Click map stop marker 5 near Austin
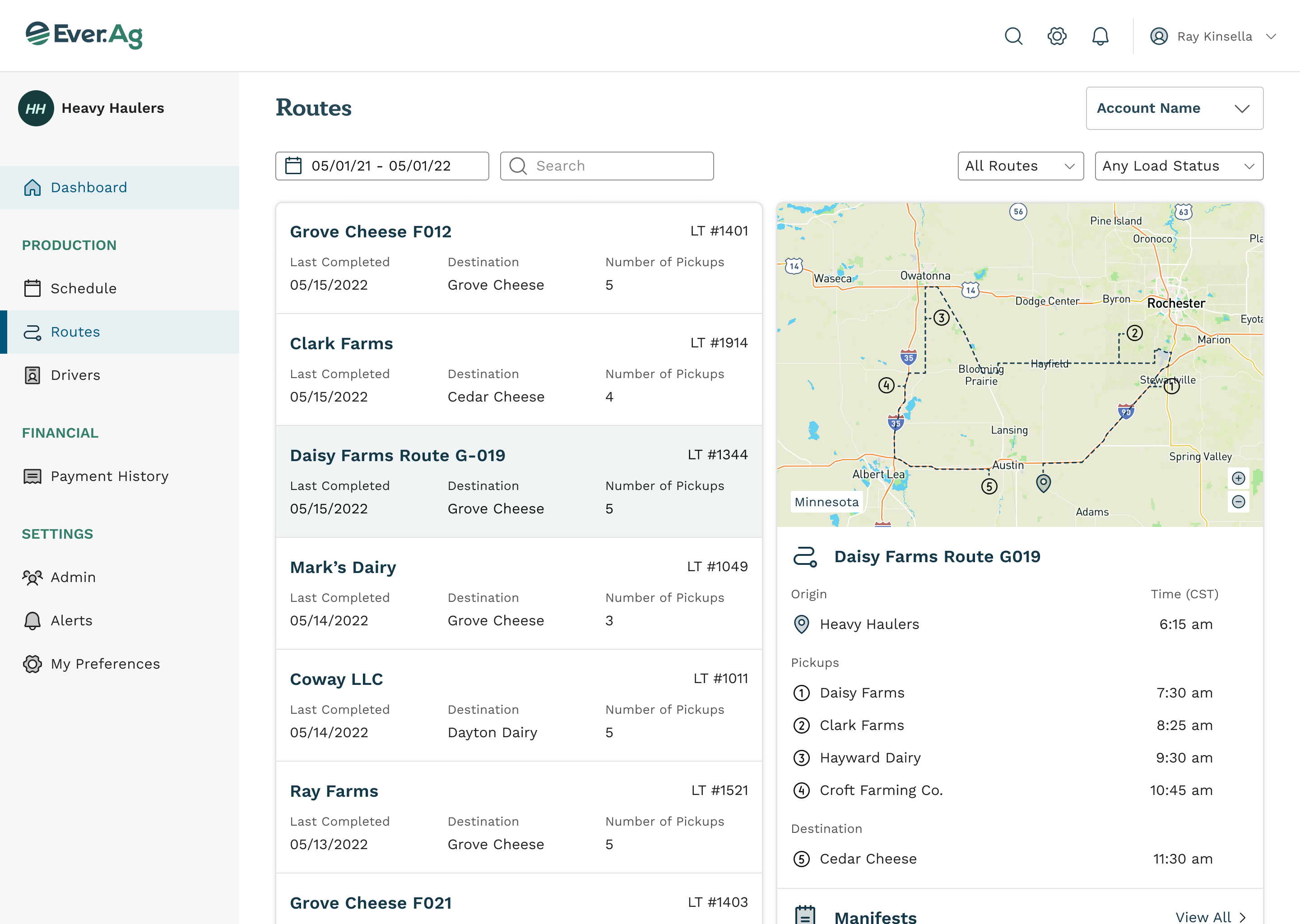The width and height of the screenshot is (1300, 924). 989,486
